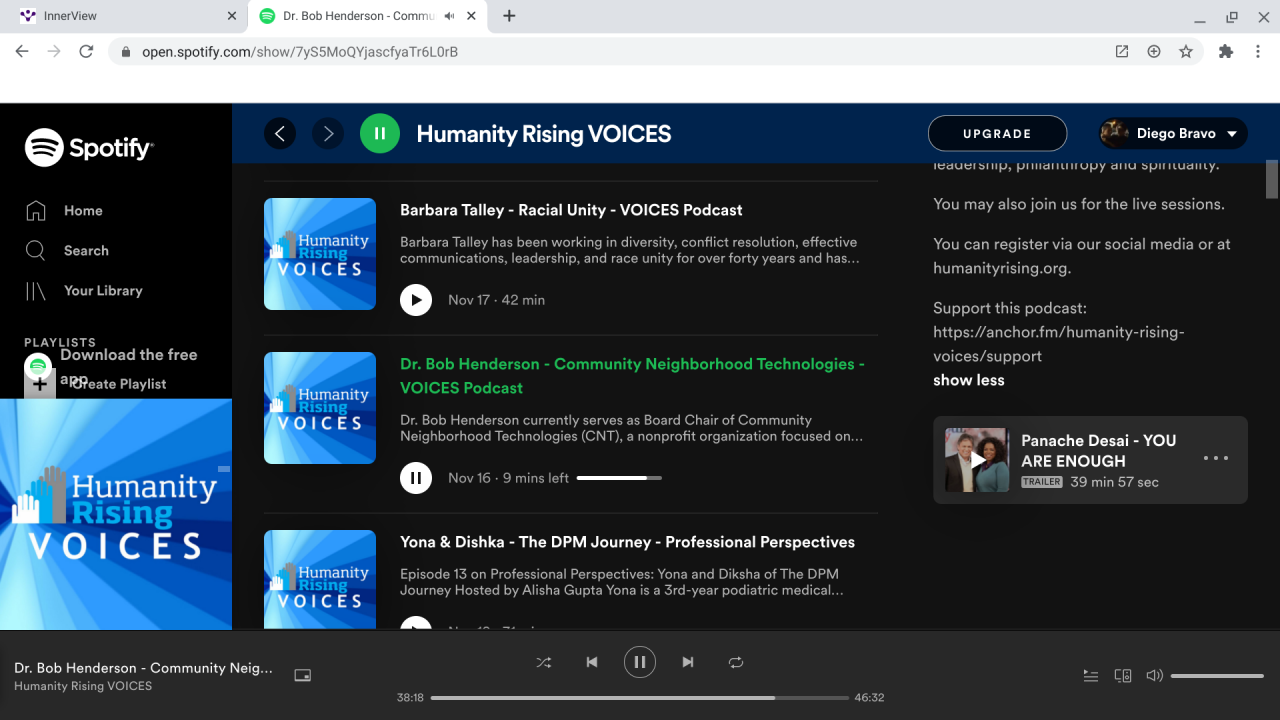
Task: Click the Dr. Bob Henderson episode progress bar
Action: [x=619, y=478]
